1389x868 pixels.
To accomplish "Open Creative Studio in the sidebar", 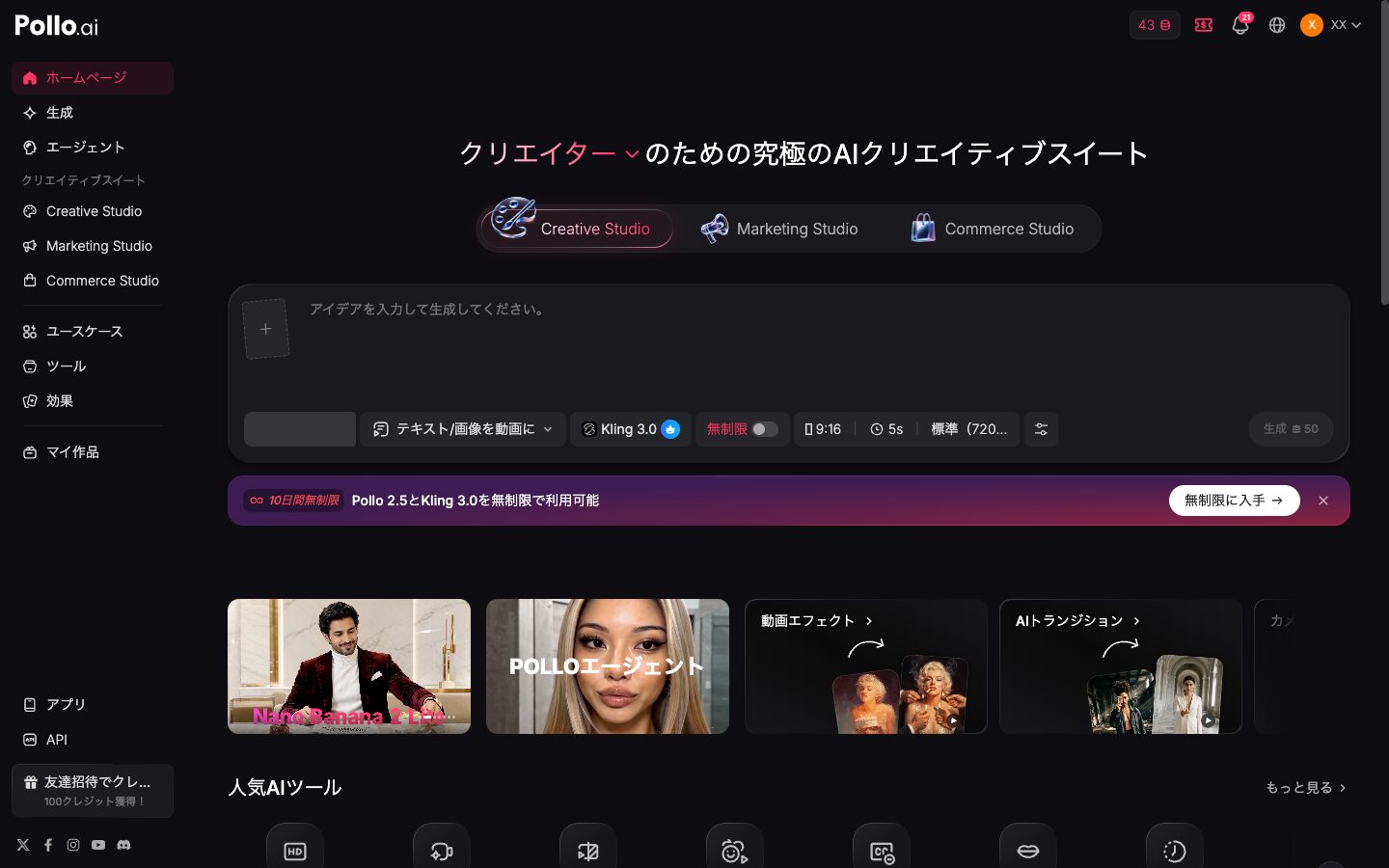I will pyautogui.click(x=93, y=211).
